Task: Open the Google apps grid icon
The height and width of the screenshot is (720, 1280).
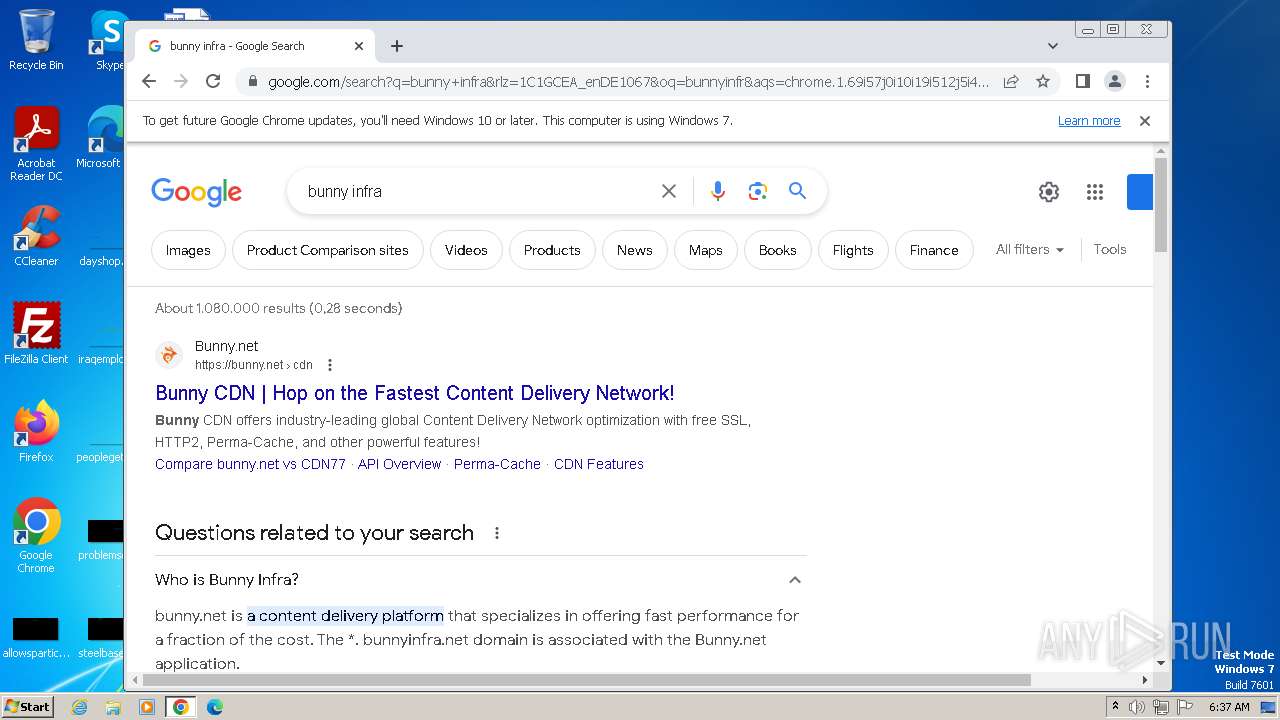Action: pyautogui.click(x=1095, y=192)
